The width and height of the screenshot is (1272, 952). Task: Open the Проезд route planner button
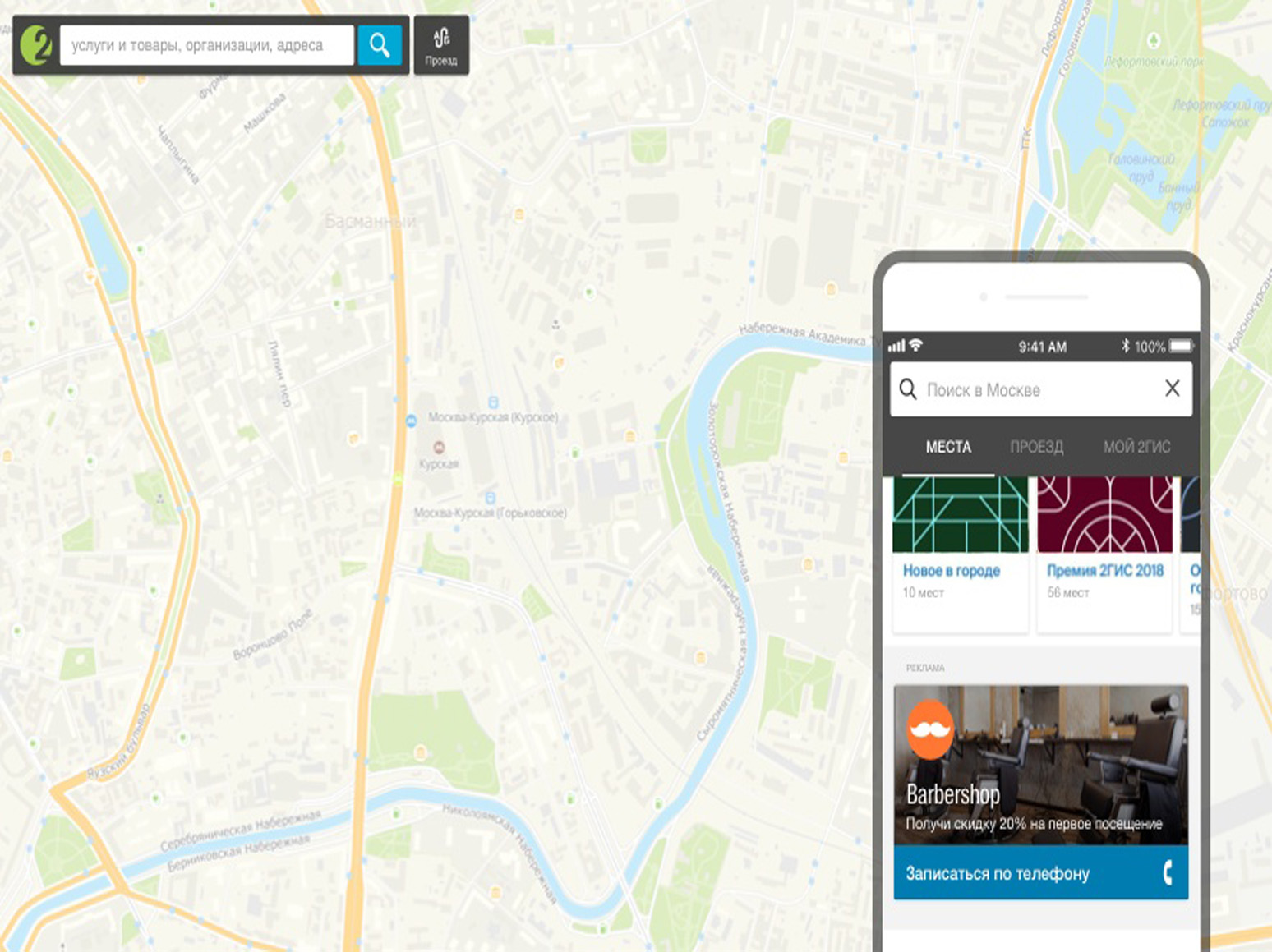441,45
